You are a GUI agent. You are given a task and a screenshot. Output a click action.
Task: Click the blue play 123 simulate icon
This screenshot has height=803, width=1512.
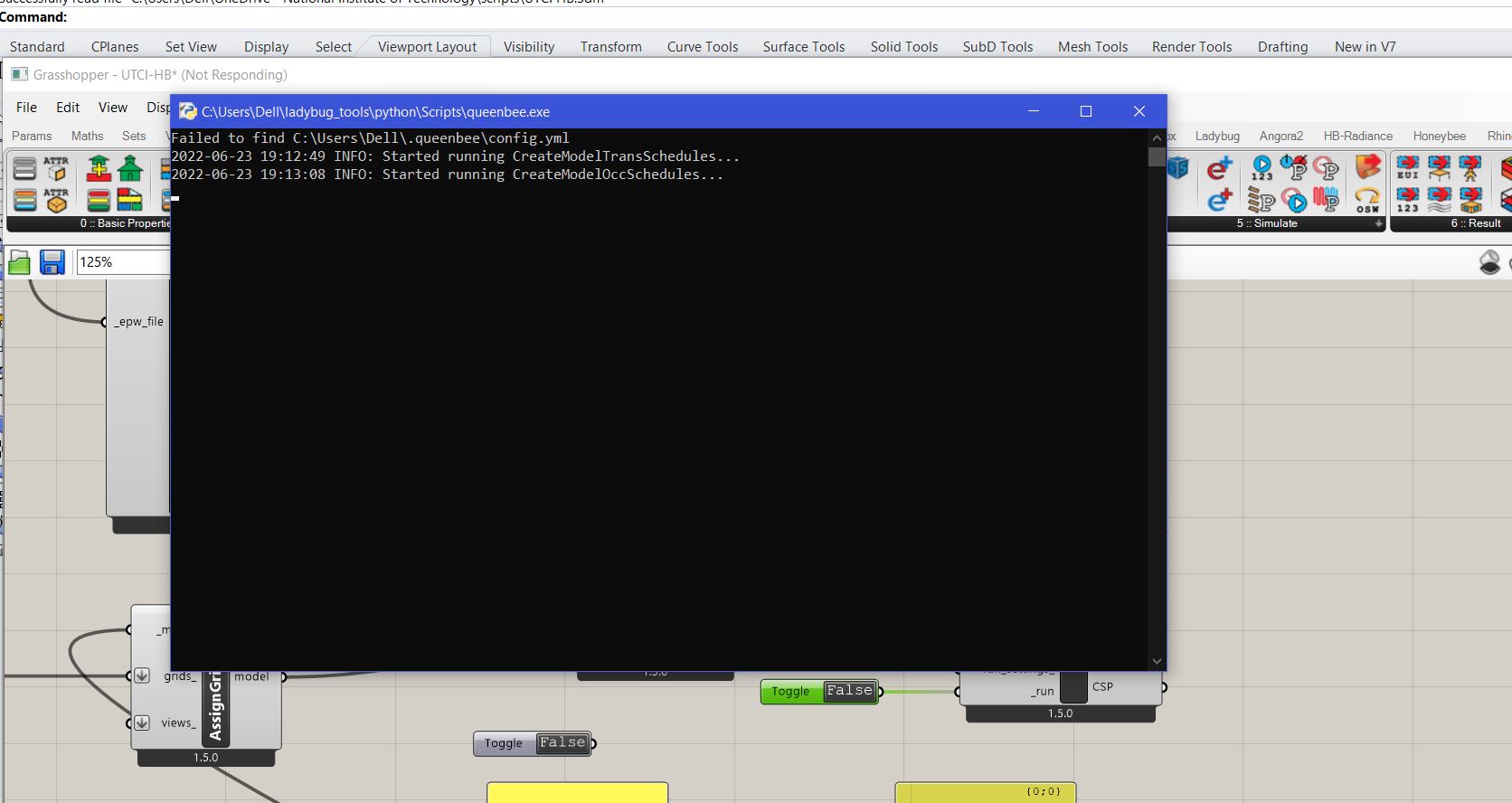point(1262,168)
